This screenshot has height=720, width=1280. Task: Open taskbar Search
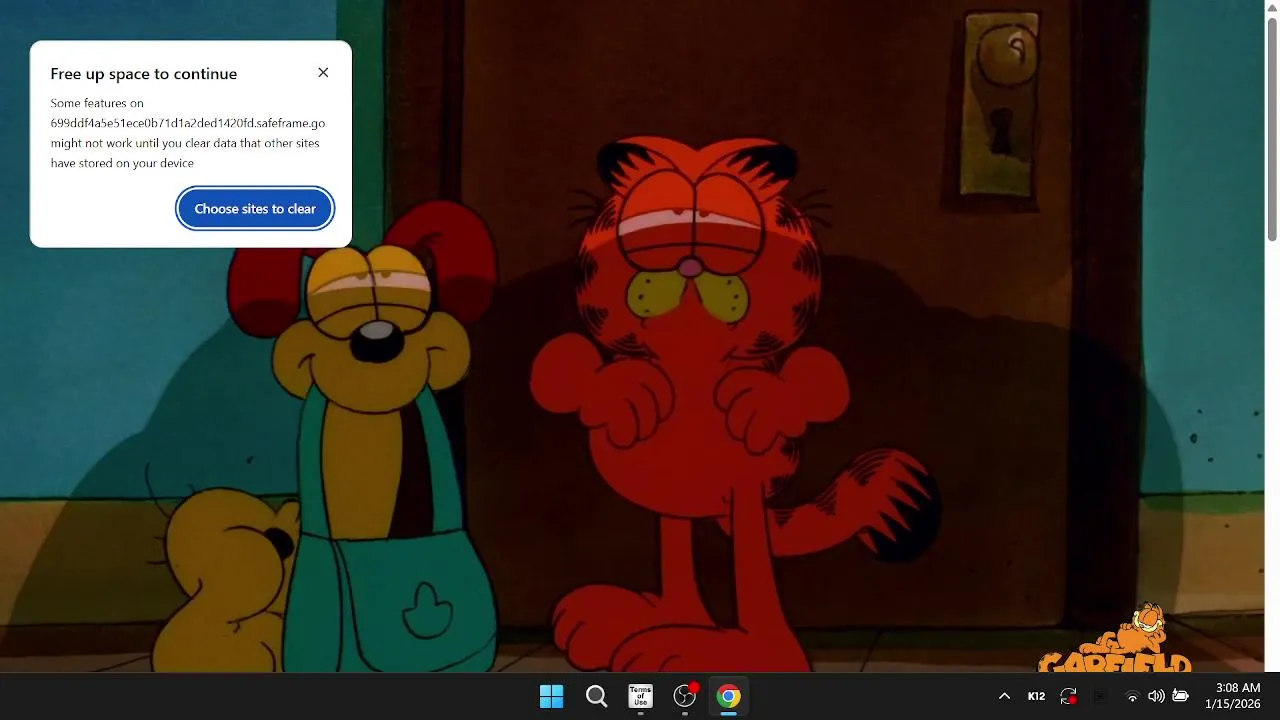[596, 696]
